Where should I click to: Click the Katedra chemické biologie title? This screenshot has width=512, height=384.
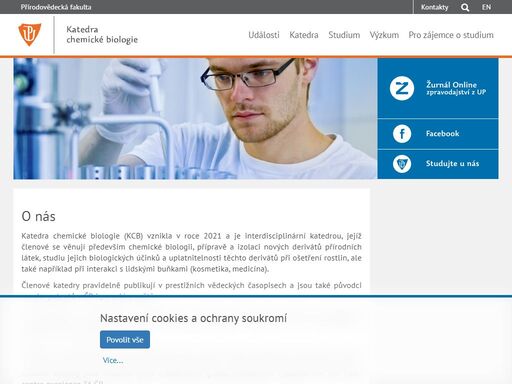[102, 34]
